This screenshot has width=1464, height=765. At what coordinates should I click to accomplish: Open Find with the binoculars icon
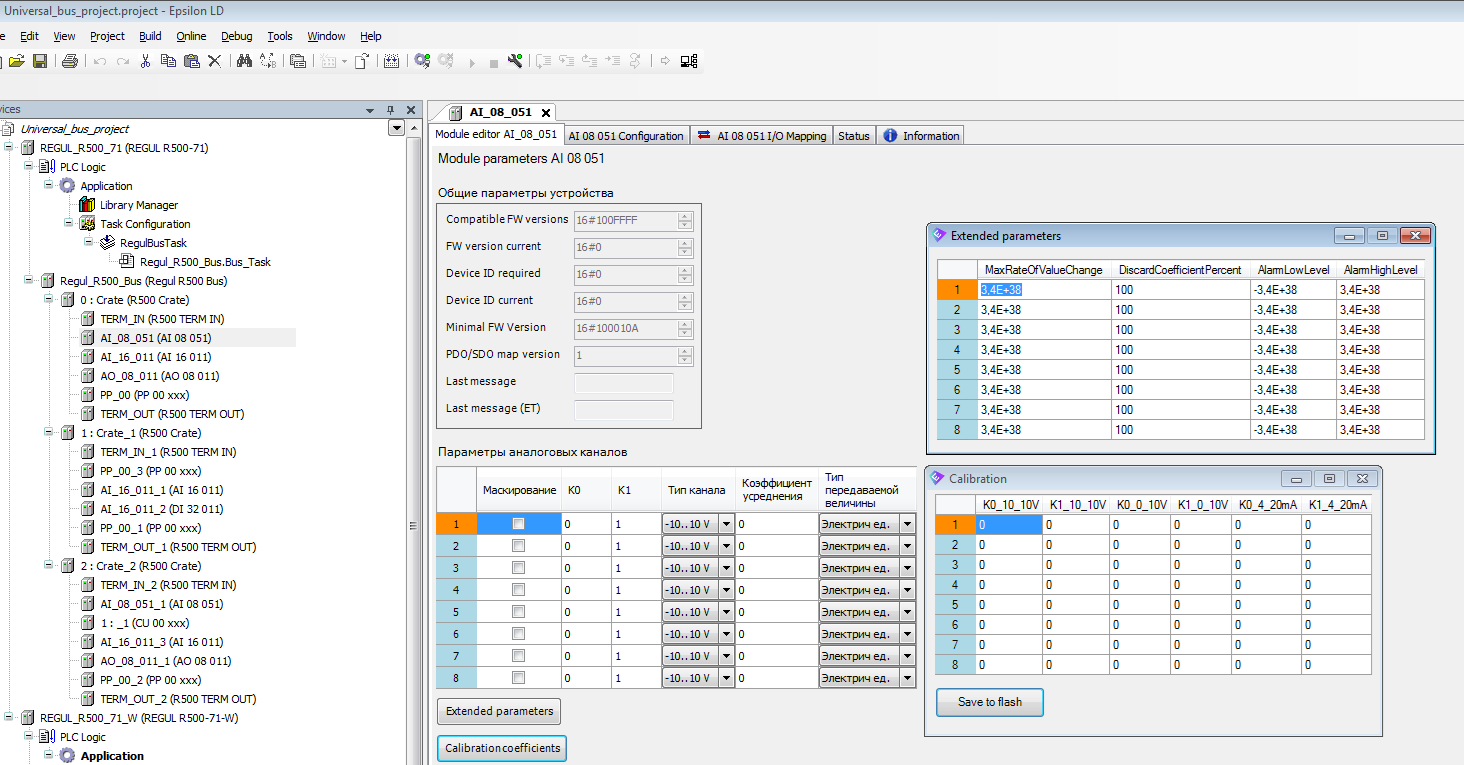coord(244,61)
